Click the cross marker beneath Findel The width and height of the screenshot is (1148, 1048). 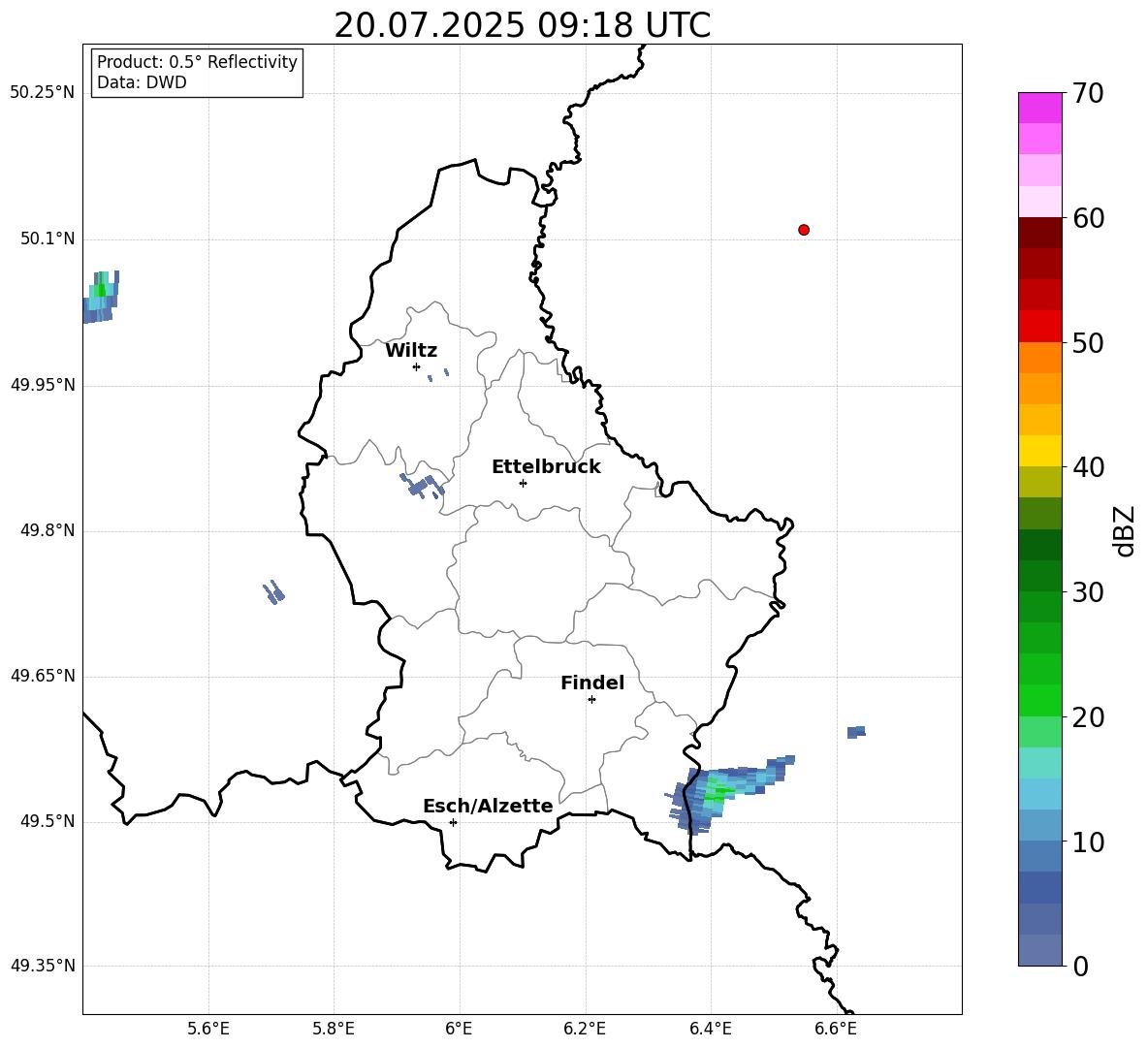tap(591, 700)
